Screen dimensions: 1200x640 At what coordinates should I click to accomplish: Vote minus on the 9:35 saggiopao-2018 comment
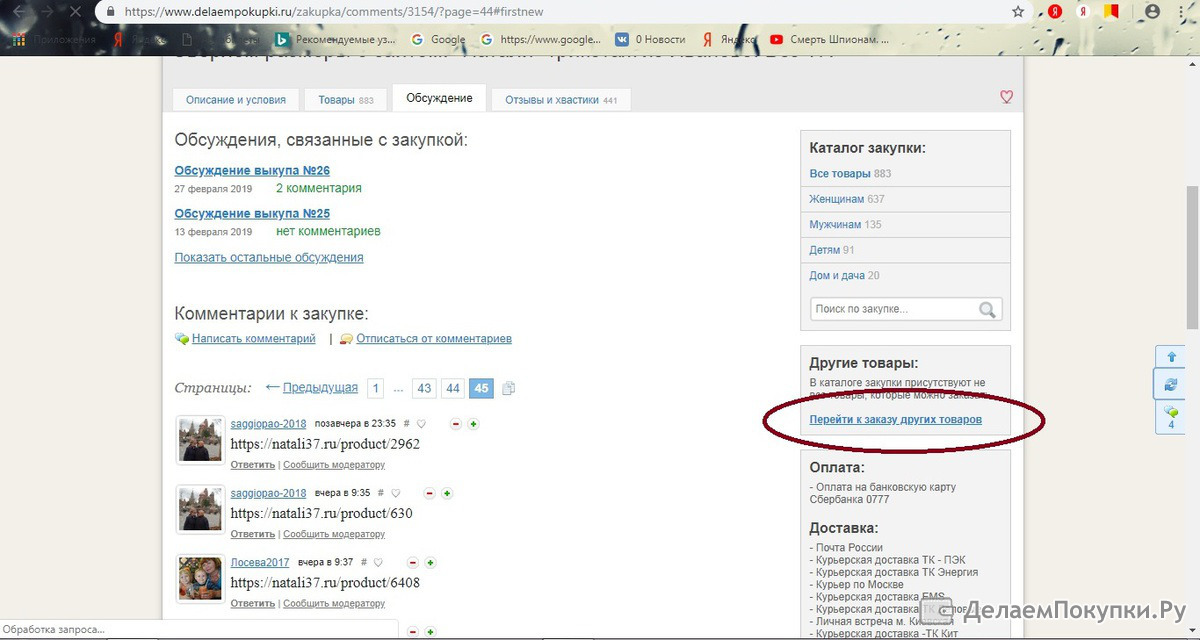coord(430,493)
